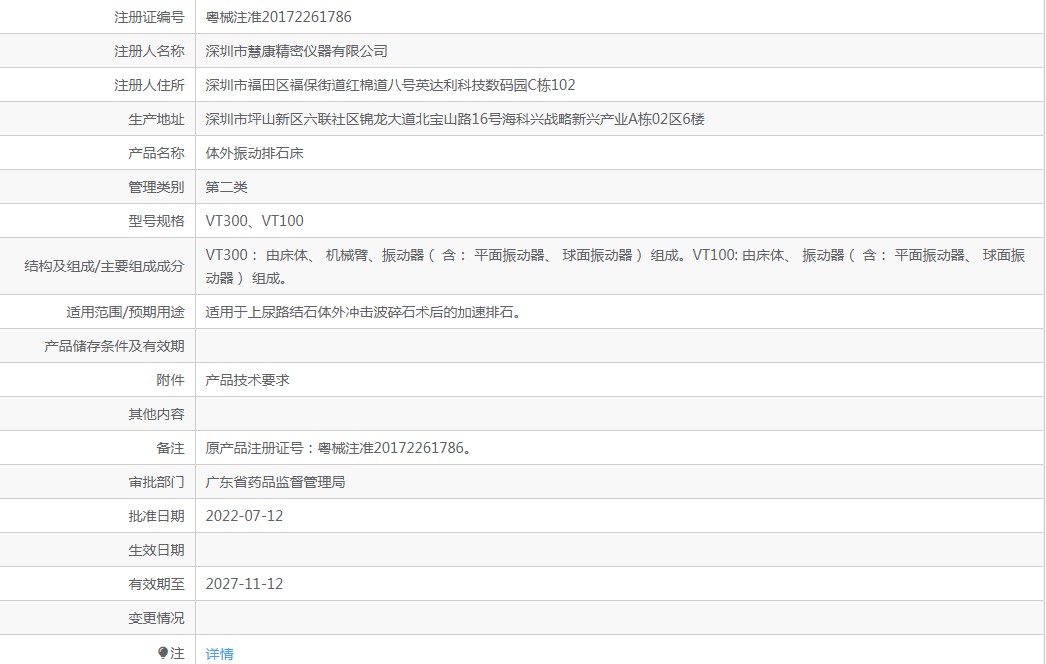Click the 适用范围/预期用途 label

coord(125,312)
